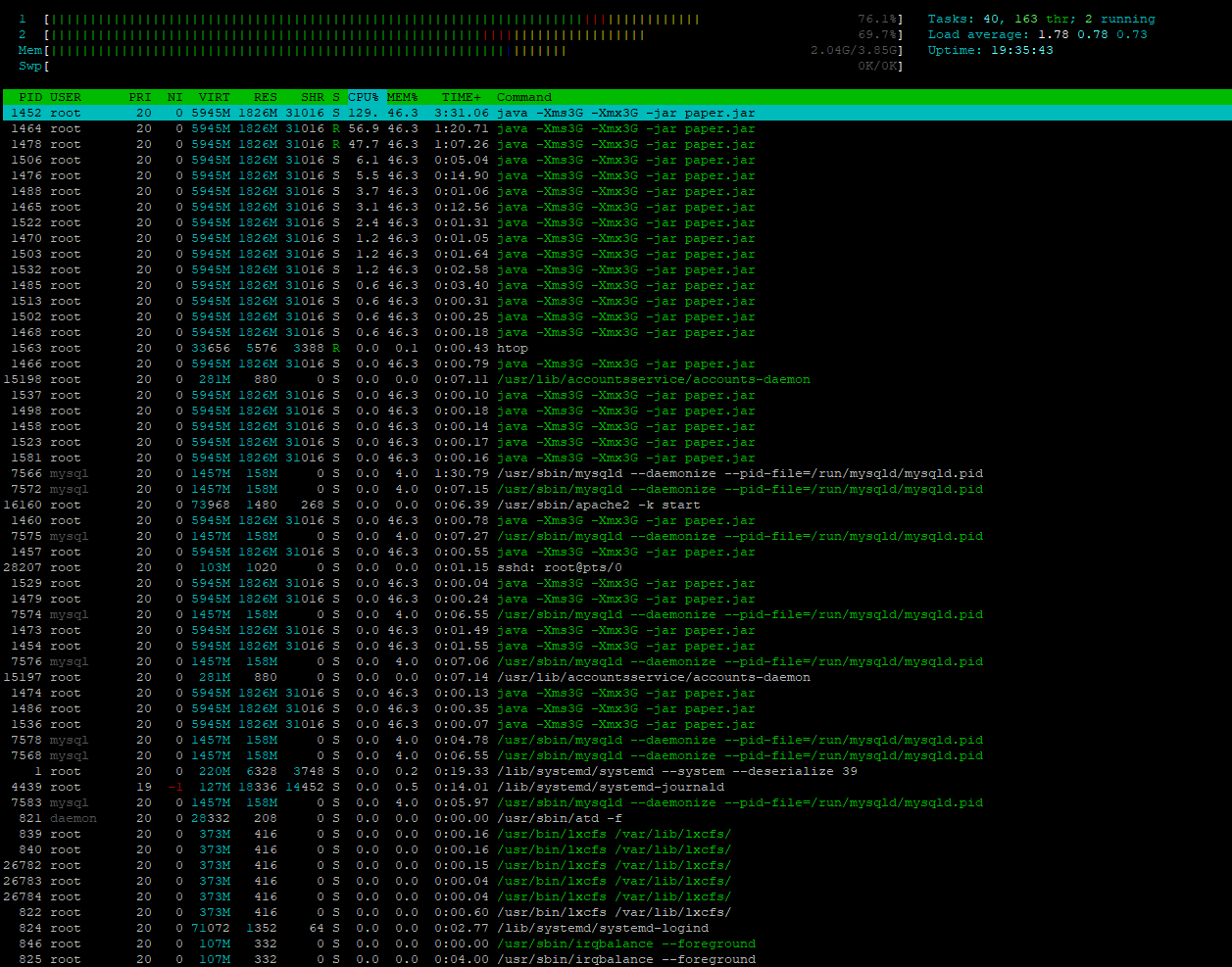1232x967 pixels.
Task: Select the systemd-journald process row
Action: point(610,787)
